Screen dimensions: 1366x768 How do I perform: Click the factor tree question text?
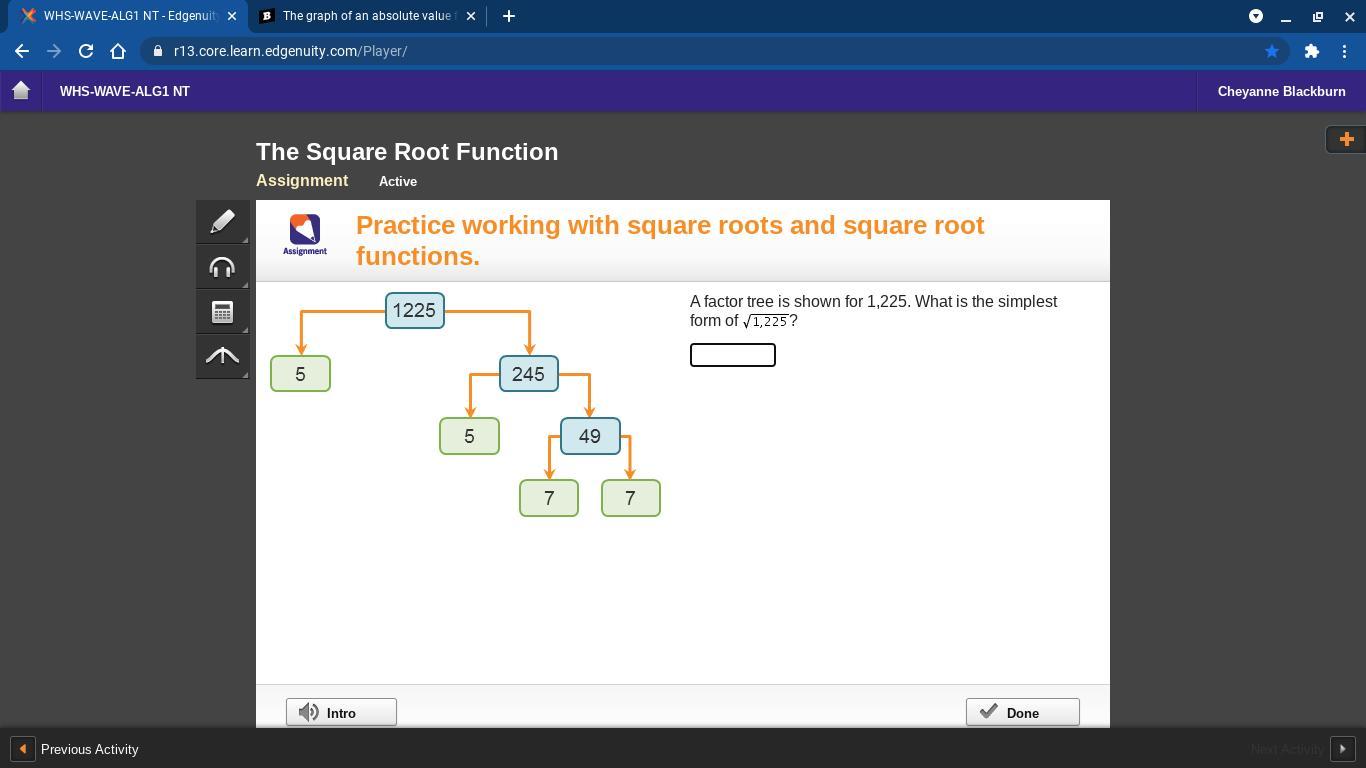point(873,311)
